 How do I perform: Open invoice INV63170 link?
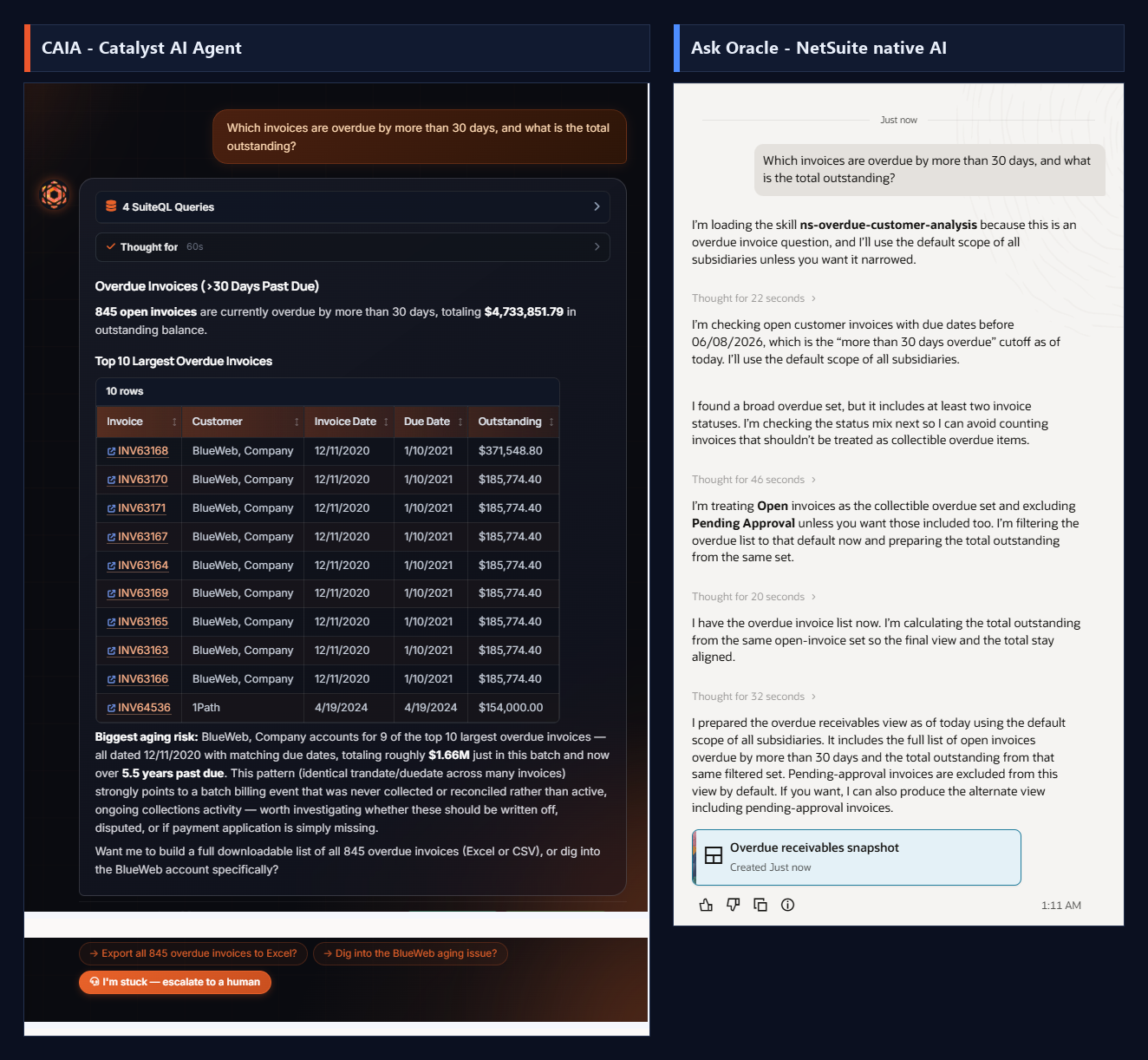(143, 480)
